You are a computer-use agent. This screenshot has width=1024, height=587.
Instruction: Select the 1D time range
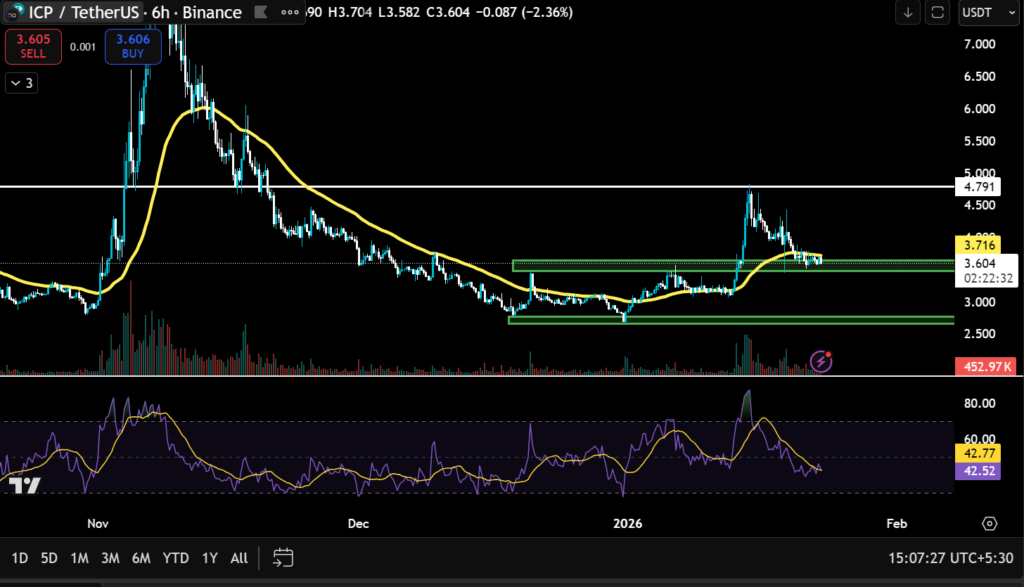[x=20, y=557]
